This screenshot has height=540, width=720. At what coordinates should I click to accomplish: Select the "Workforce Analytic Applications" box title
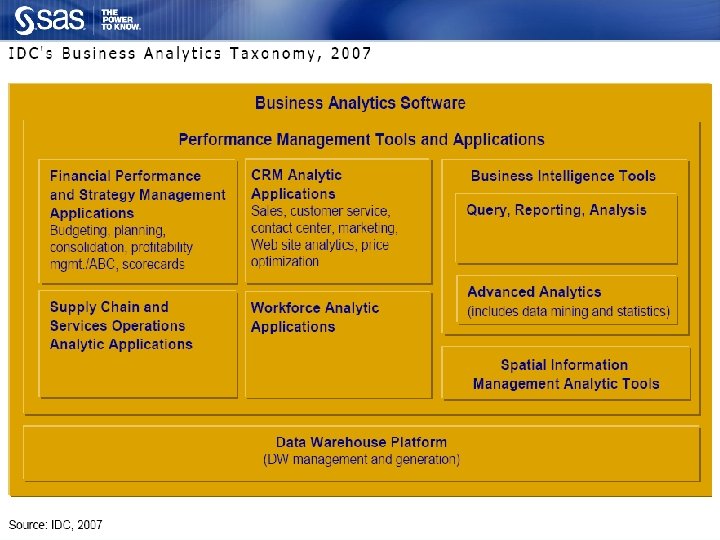click(x=315, y=317)
